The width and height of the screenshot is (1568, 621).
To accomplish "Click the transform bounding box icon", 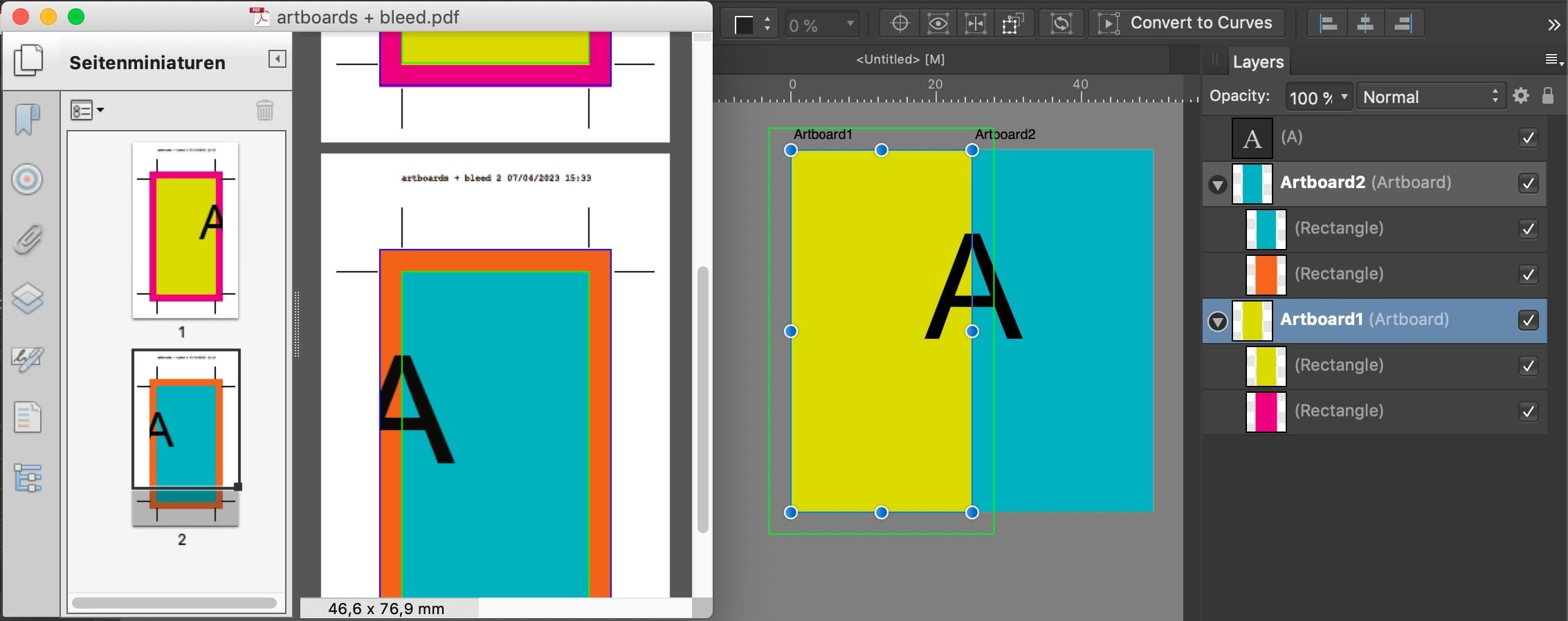I will click(x=1013, y=24).
